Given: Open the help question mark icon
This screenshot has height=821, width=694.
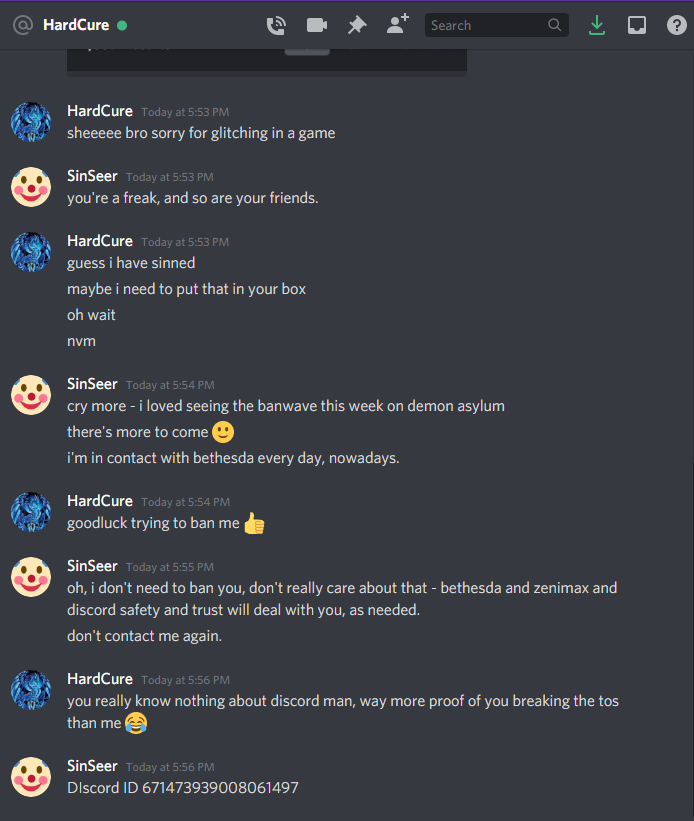Looking at the screenshot, I should click(x=677, y=25).
